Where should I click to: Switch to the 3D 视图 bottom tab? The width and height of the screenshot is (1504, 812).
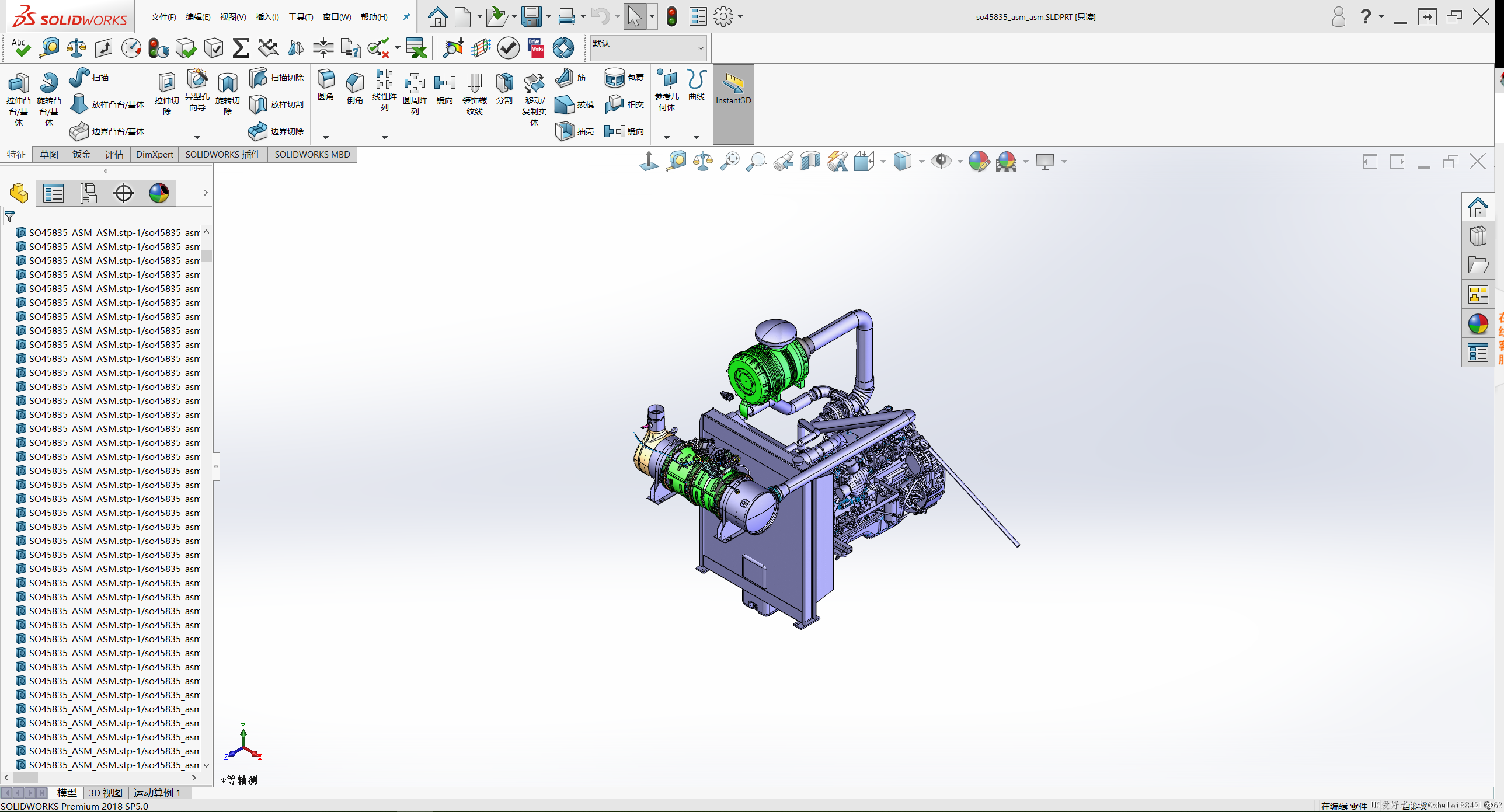106,793
